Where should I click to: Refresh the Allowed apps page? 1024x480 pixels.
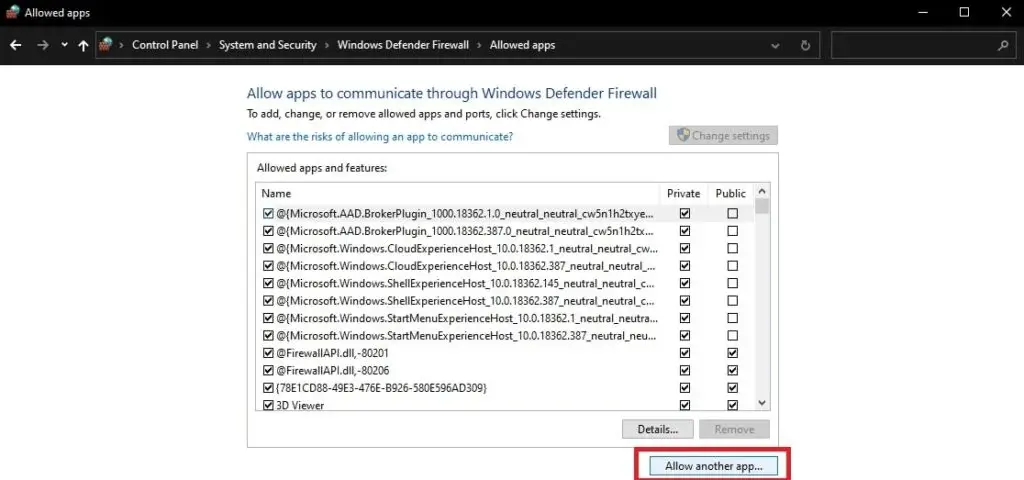point(805,45)
